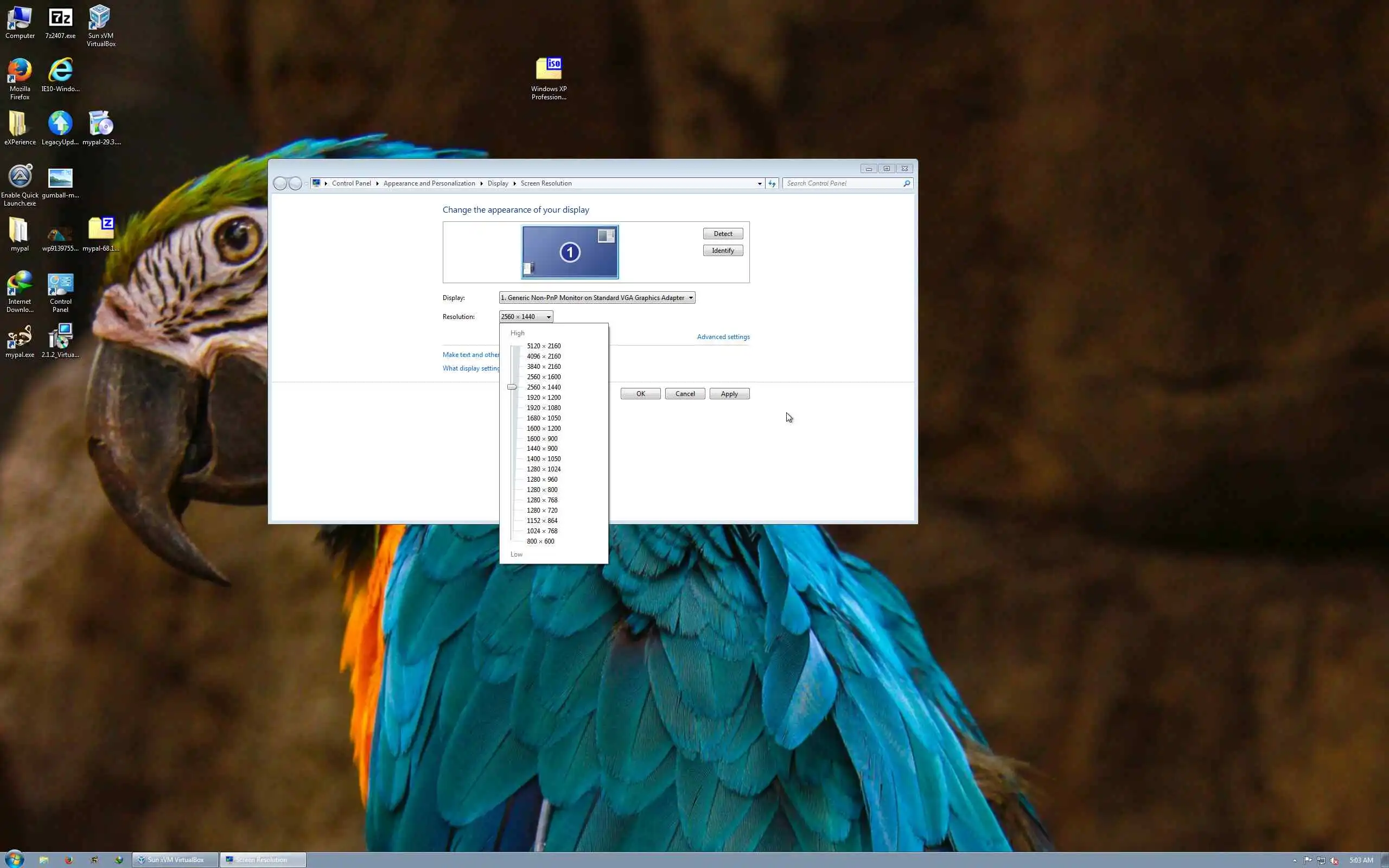Viewport: 1389px width, 868px height.
Task: Click the Detect button
Action: click(722, 234)
